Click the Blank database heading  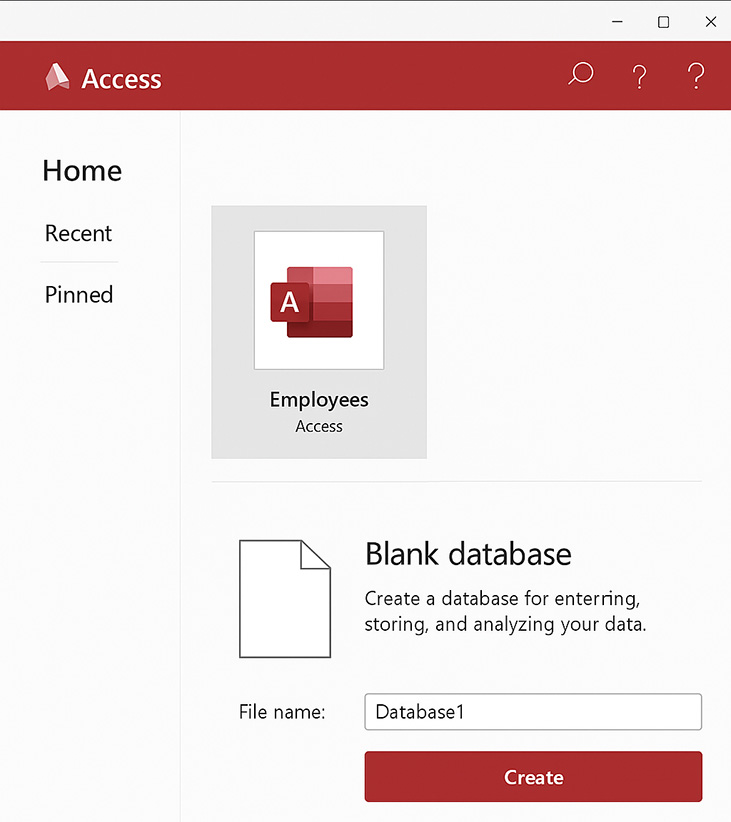click(x=468, y=554)
